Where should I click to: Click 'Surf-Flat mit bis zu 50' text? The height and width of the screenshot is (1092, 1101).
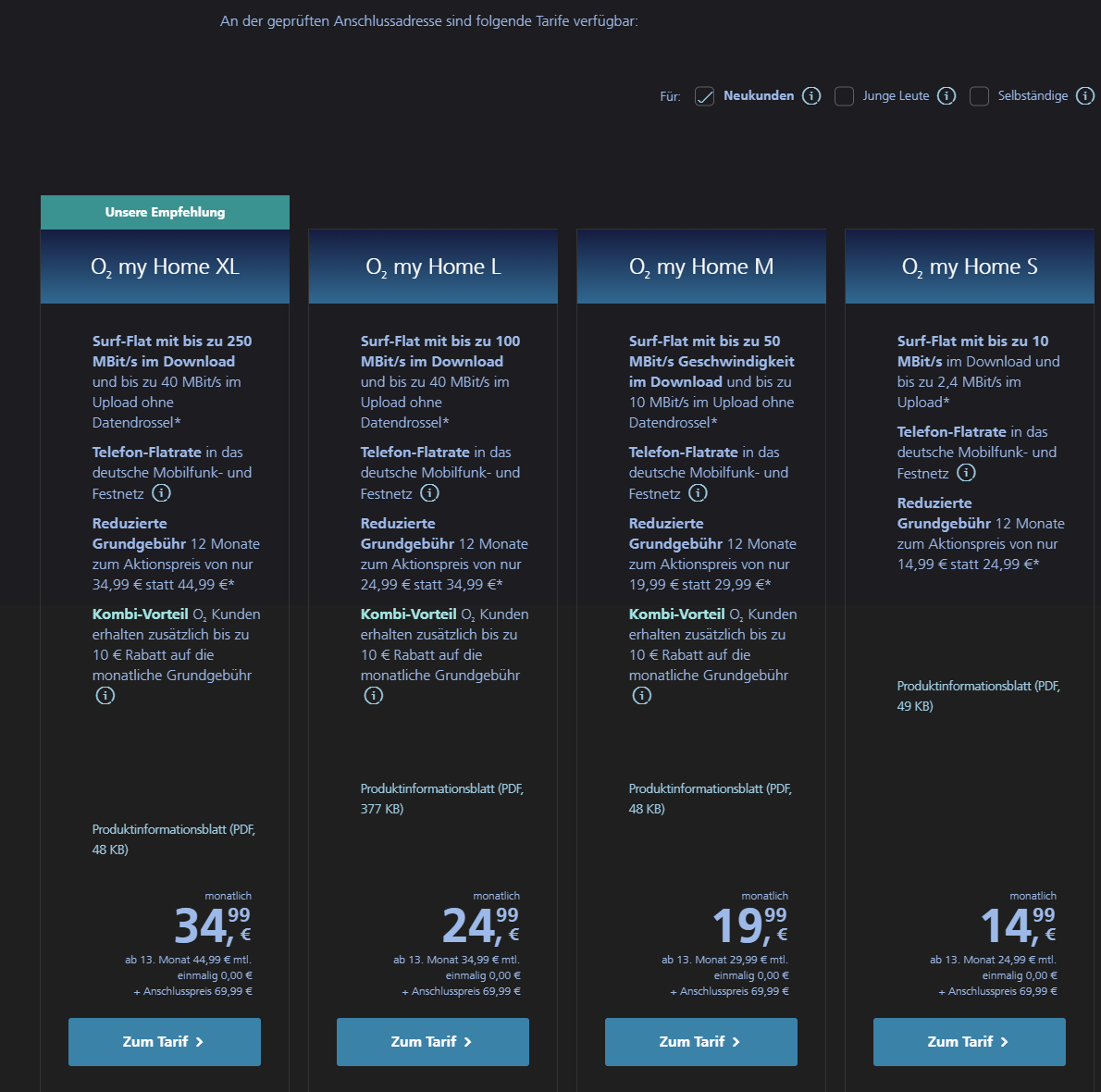(704, 341)
